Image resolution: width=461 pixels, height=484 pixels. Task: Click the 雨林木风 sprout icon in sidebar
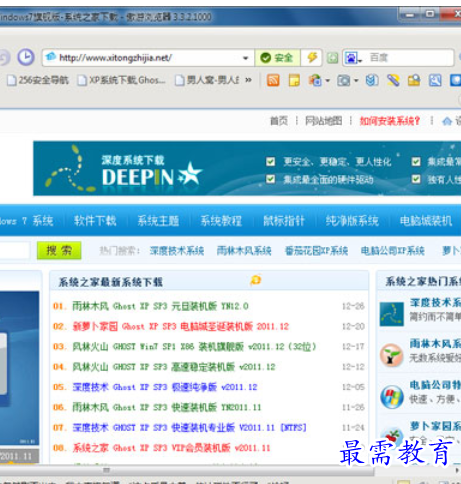click(x=392, y=355)
